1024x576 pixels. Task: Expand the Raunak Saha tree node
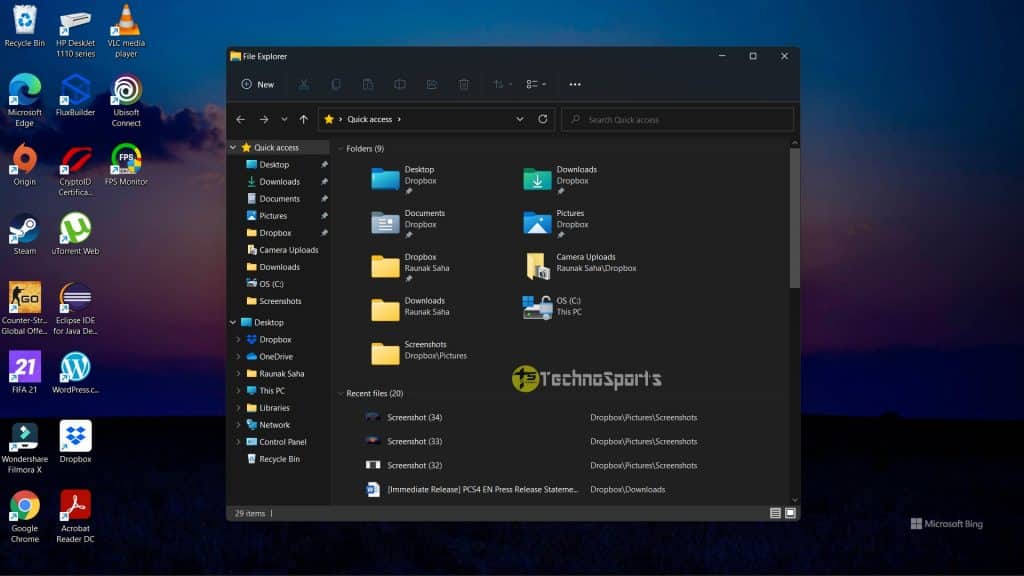(238, 374)
